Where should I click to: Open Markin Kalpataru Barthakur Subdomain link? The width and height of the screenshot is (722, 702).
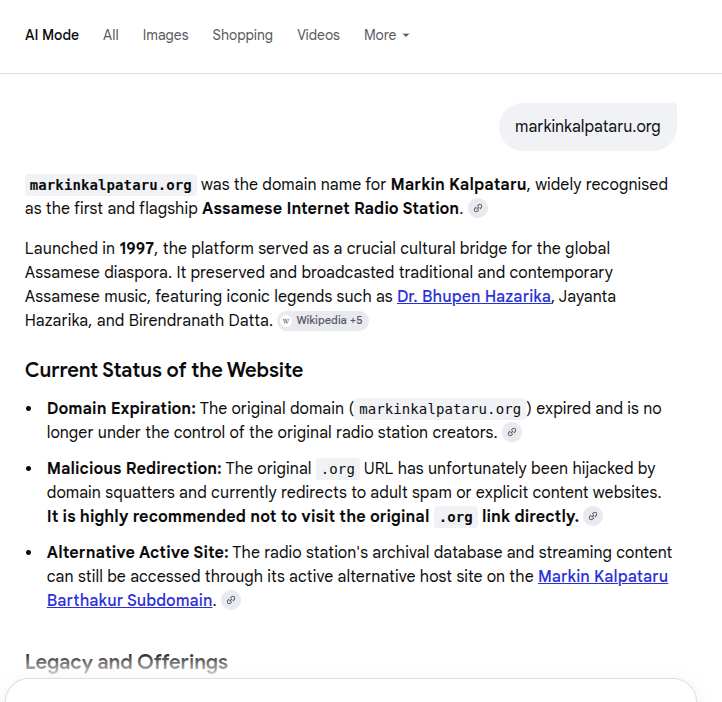(x=357, y=588)
